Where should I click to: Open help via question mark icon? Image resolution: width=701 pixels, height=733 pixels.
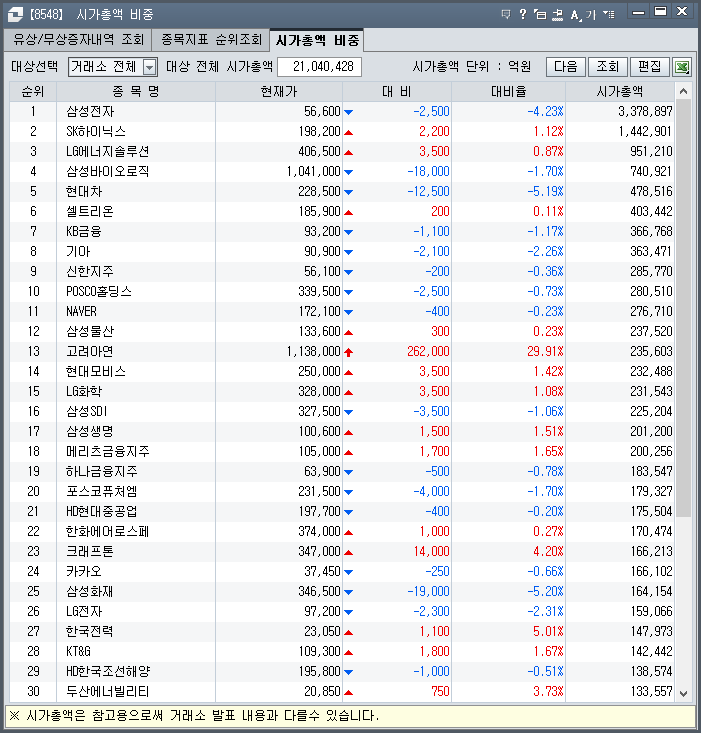click(523, 14)
